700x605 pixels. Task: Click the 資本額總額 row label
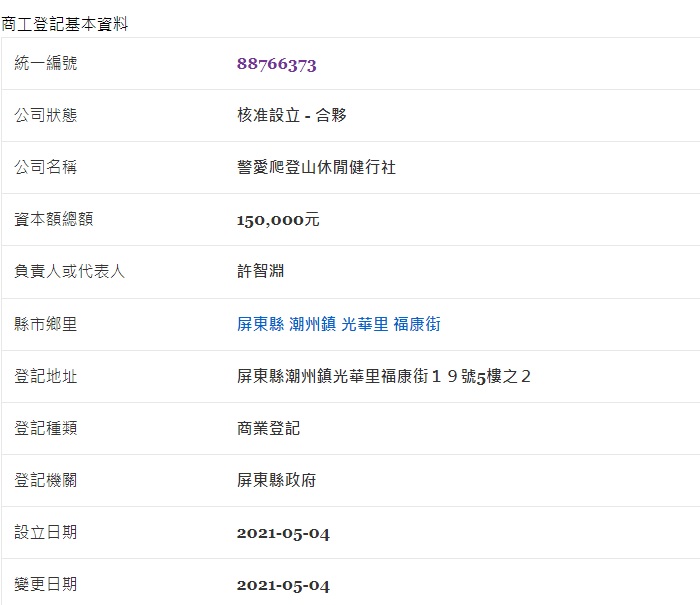[x=54, y=220]
